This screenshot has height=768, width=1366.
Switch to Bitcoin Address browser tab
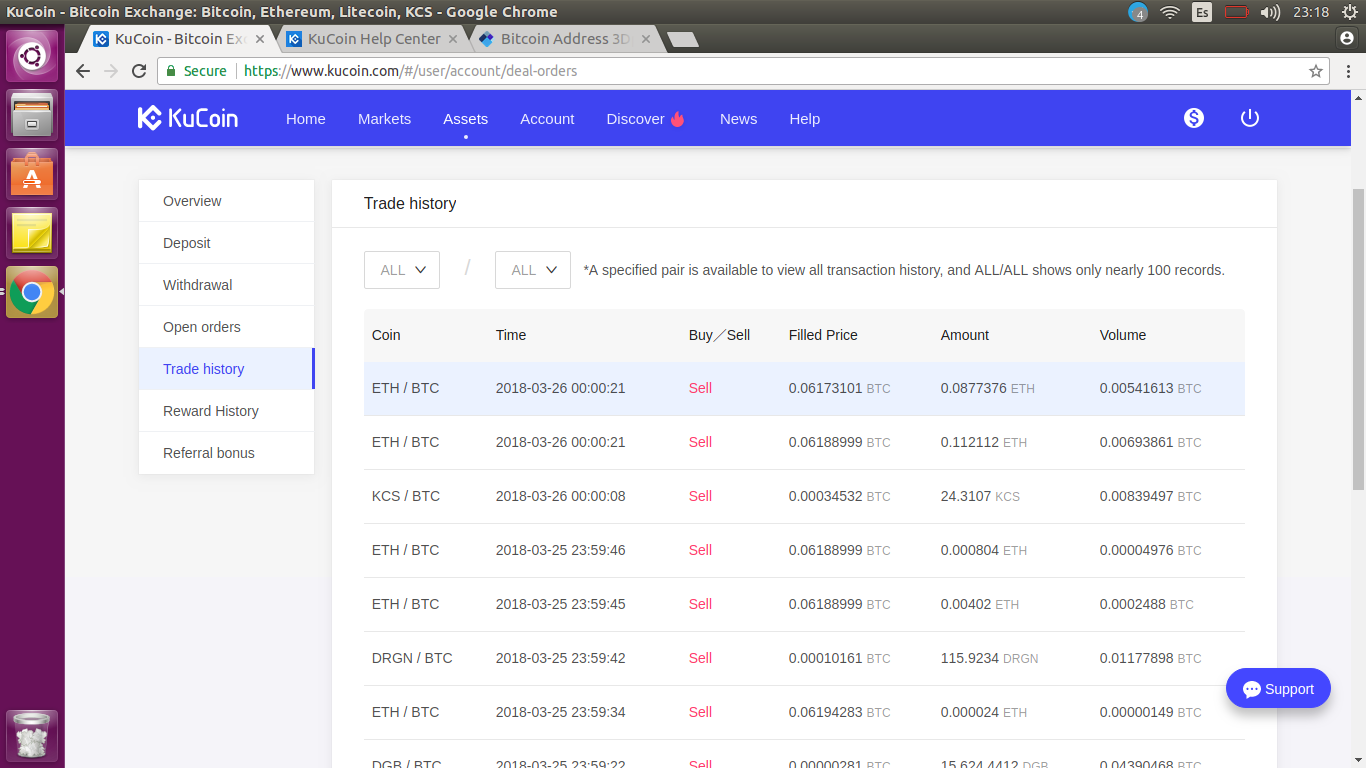tap(567, 39)
